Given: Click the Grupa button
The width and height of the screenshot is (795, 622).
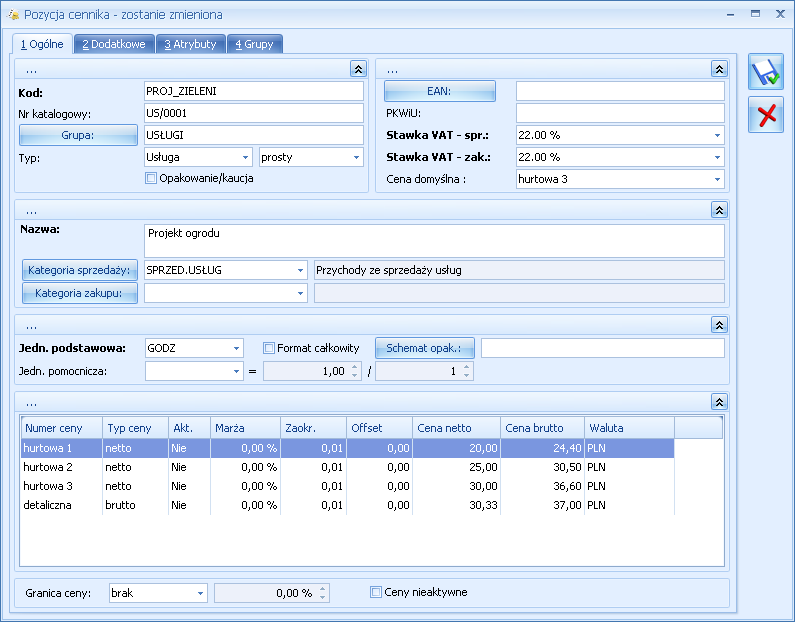Looking at the screenshot, I should point(78,135).
